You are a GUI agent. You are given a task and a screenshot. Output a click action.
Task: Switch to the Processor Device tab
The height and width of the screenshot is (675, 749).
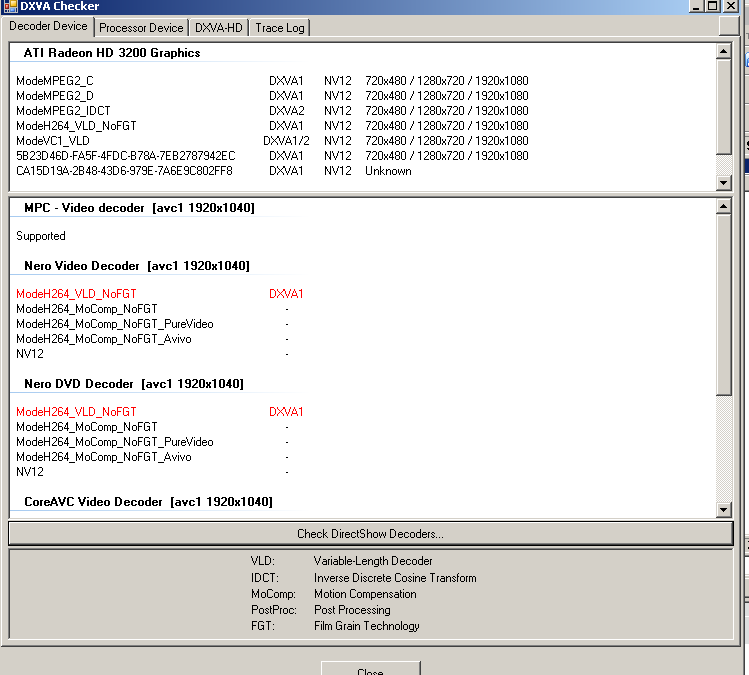point(141,28)
